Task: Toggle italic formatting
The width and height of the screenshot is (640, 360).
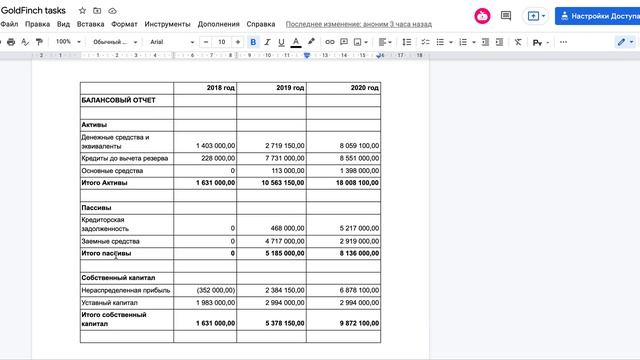Action: coord(267,42)
